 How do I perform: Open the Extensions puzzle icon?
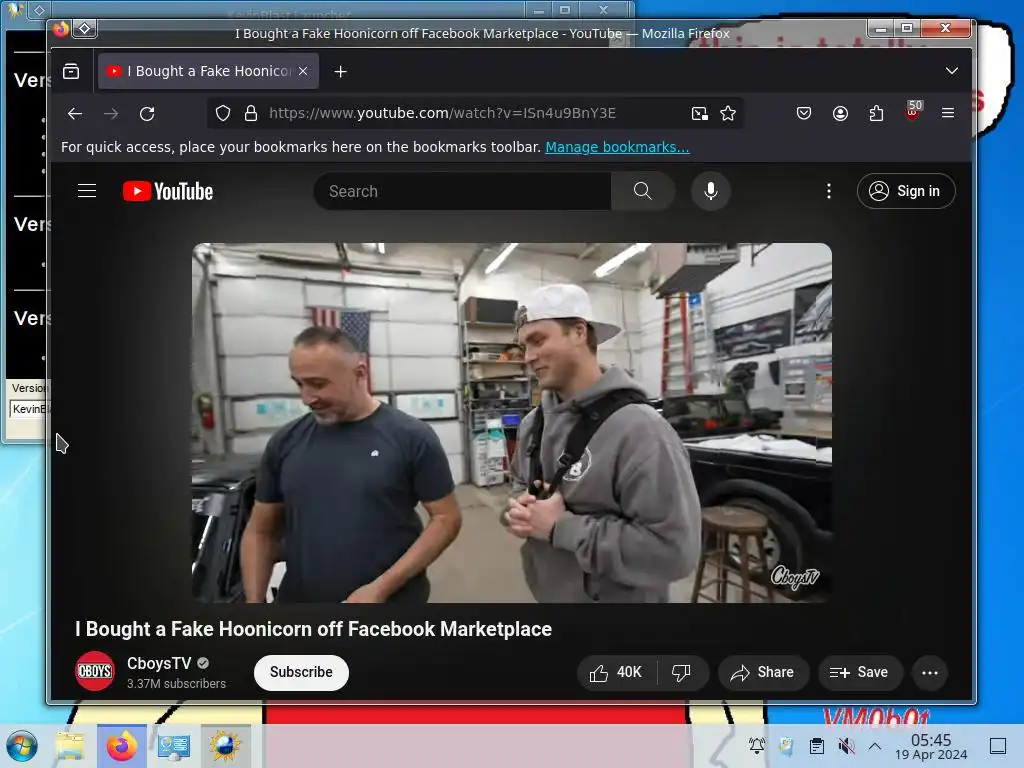point(876,114)
